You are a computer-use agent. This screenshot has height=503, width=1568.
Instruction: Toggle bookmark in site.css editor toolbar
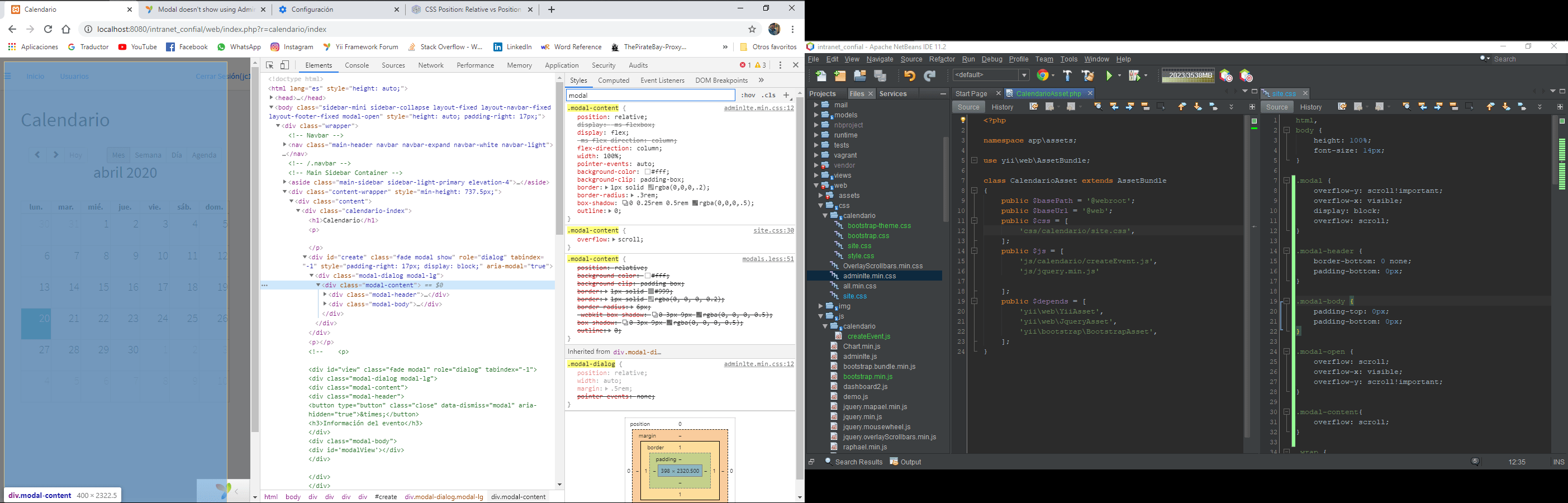click(x=1522, y=107)
